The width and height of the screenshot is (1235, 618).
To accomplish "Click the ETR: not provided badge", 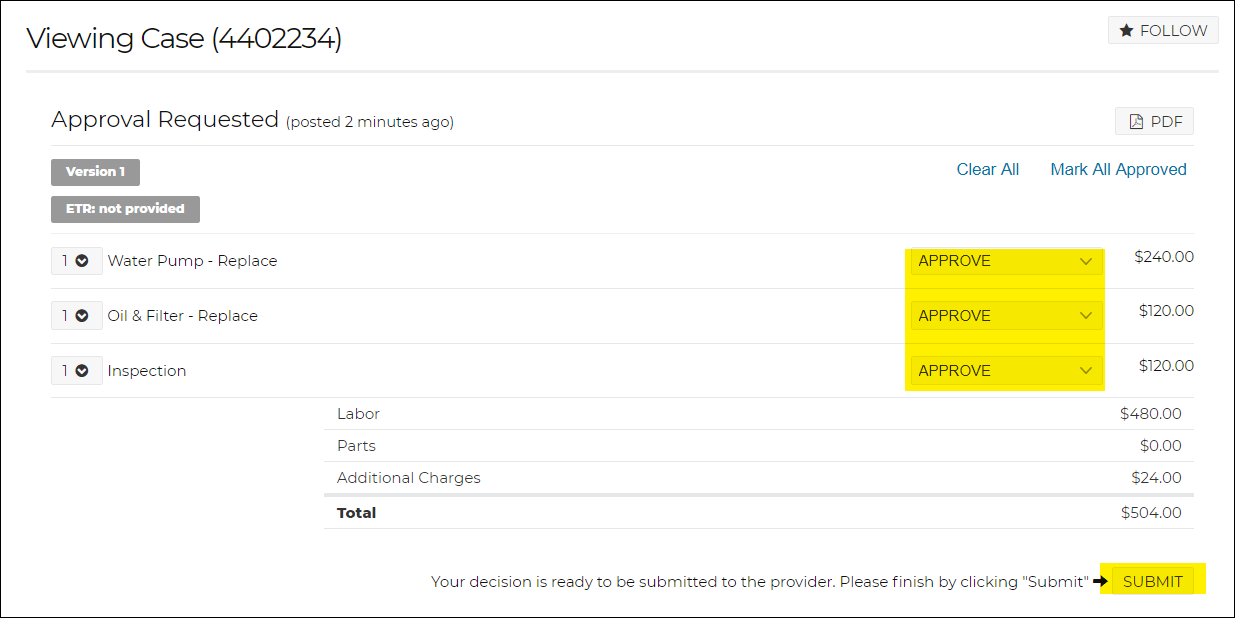I will tap(125, 209).
